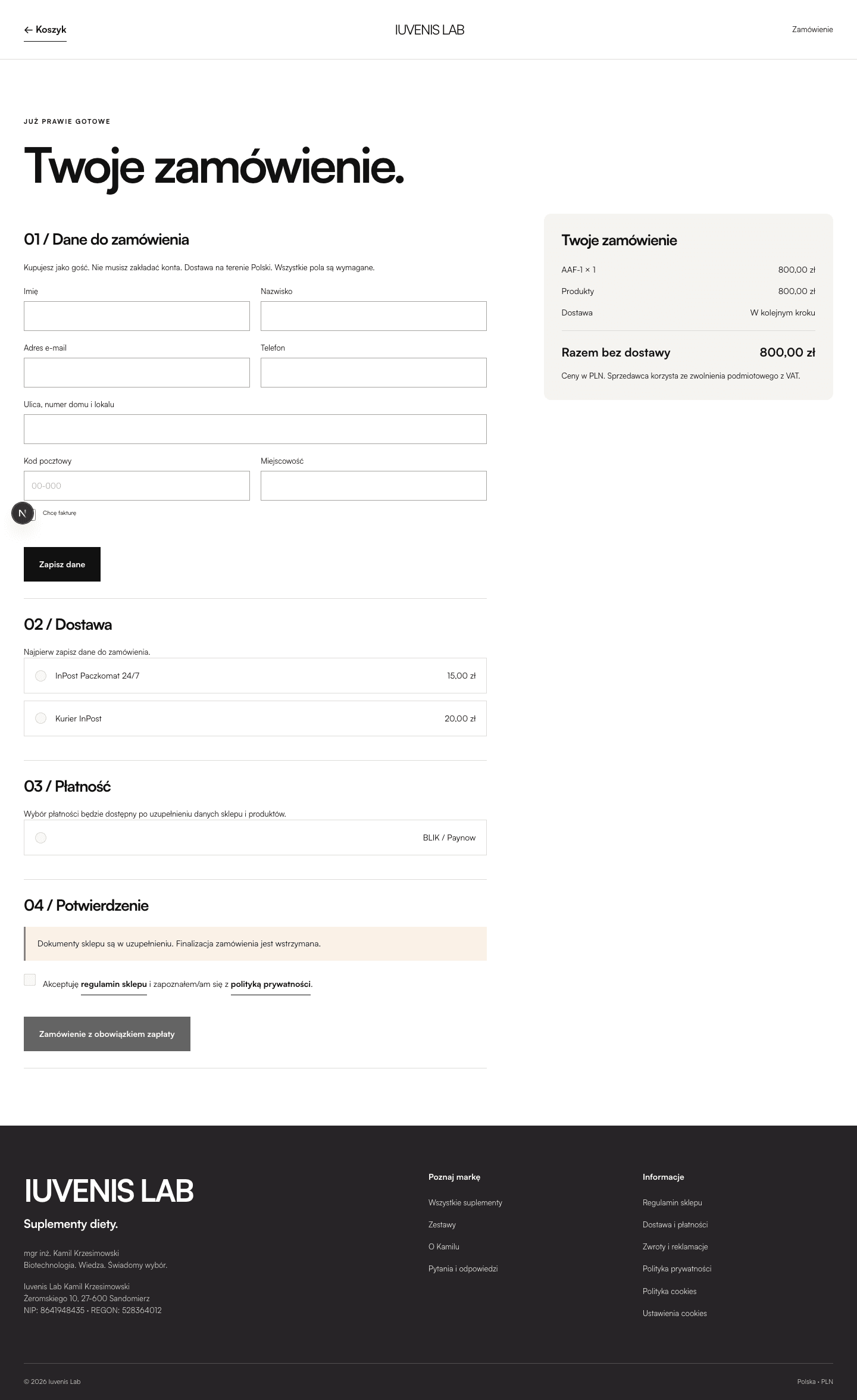The width and height of the screenshot is (857, 1400).
Task: Focus the Imię input field
Action: coord(137,316)
